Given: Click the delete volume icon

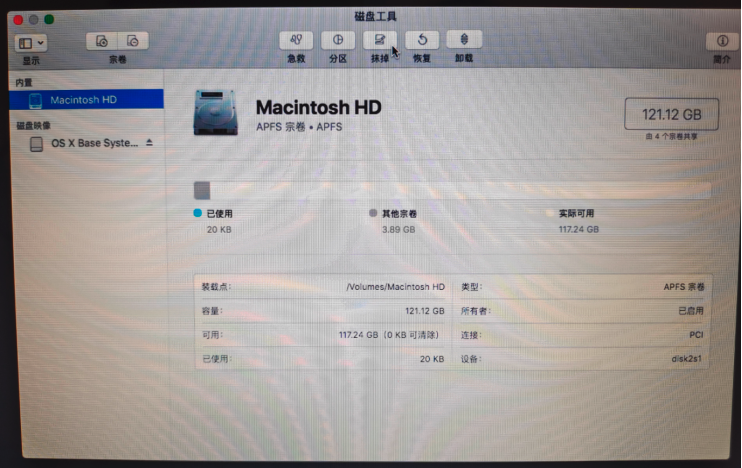Looking at the screenshot, I should [x=133, y=41].
